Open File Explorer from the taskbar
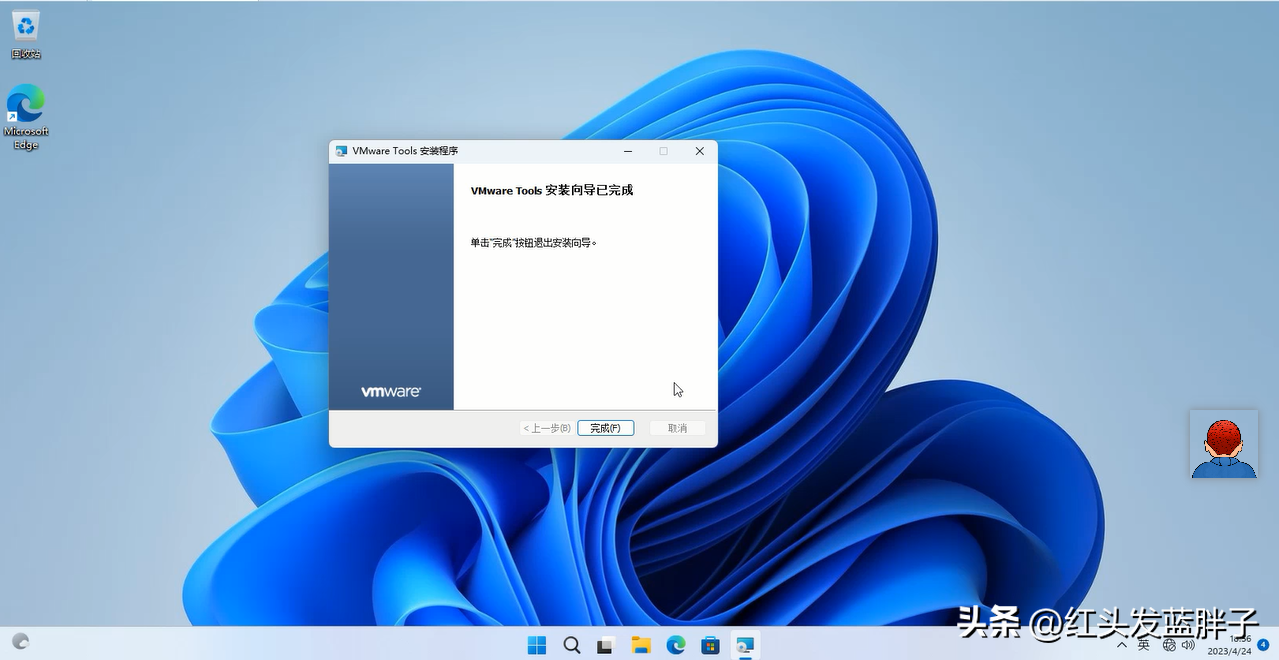This screenshot has height=660, width=1279. point(641,645)
